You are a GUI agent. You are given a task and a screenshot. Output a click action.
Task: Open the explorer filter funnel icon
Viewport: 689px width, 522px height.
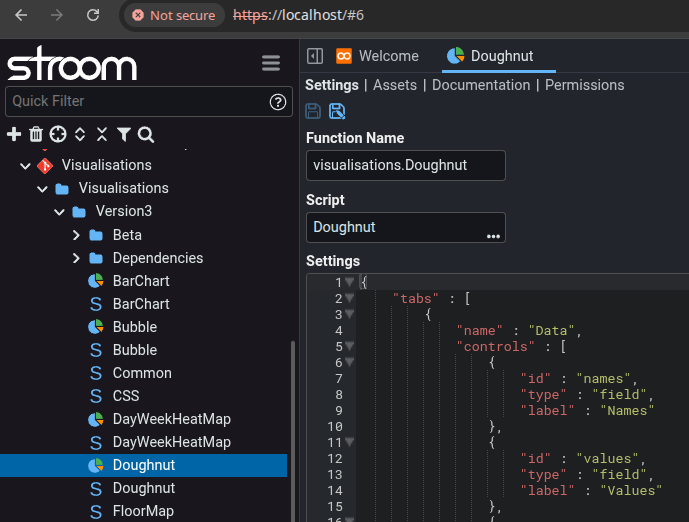pyautogui.click(x=124, y=134)
